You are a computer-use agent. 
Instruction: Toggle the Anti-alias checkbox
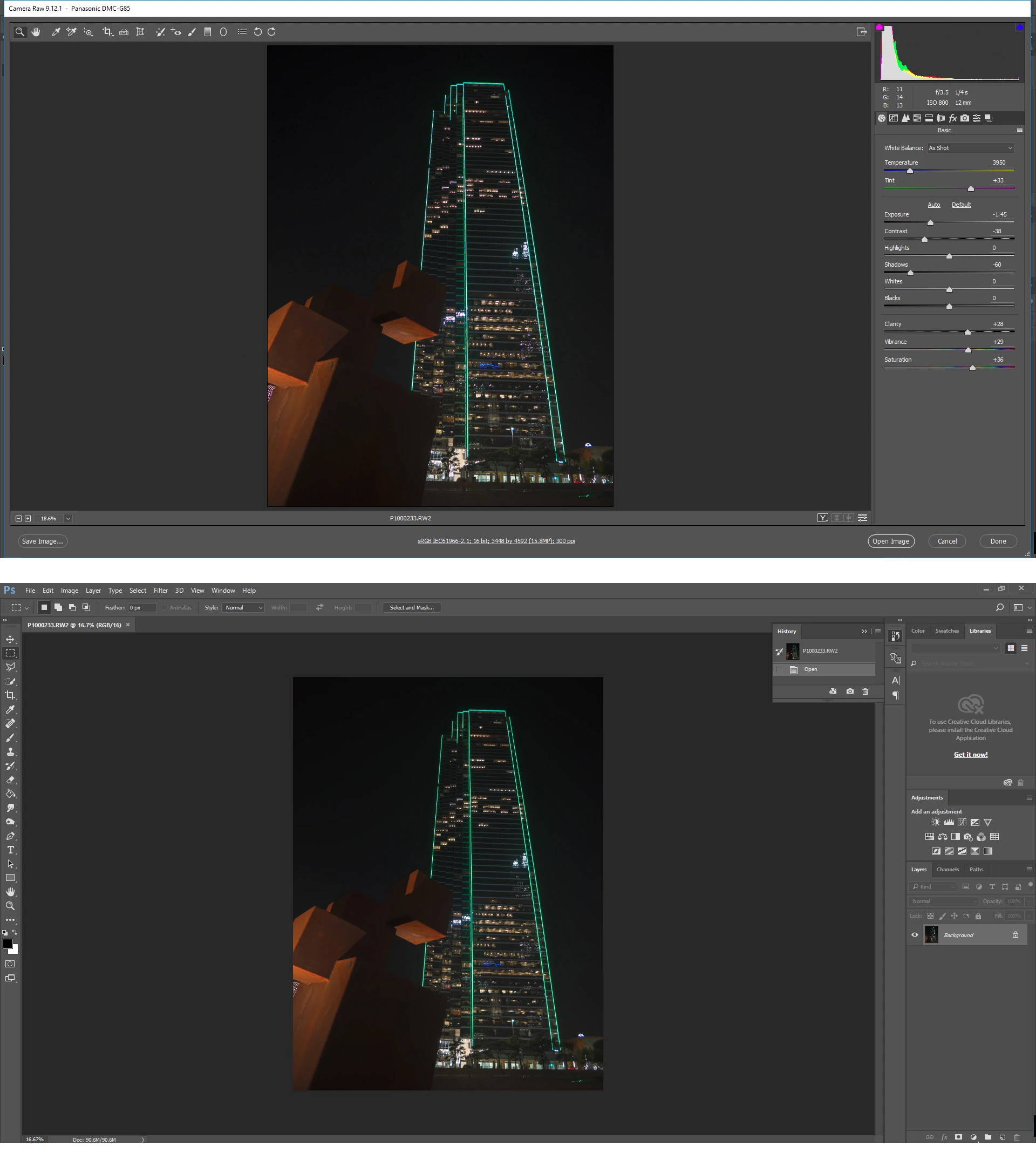click(164, 607)
